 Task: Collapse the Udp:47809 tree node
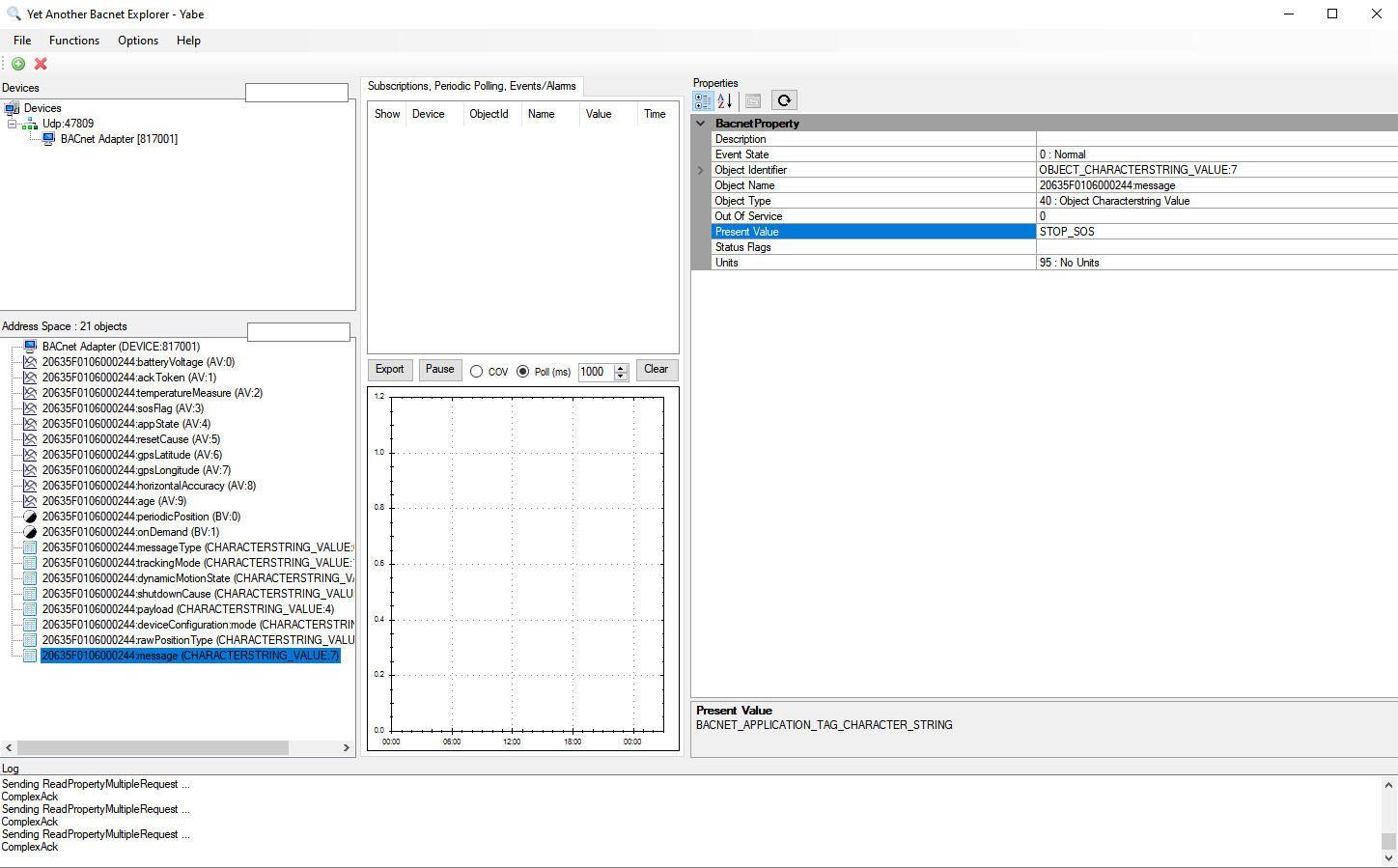tap(12, 124)
